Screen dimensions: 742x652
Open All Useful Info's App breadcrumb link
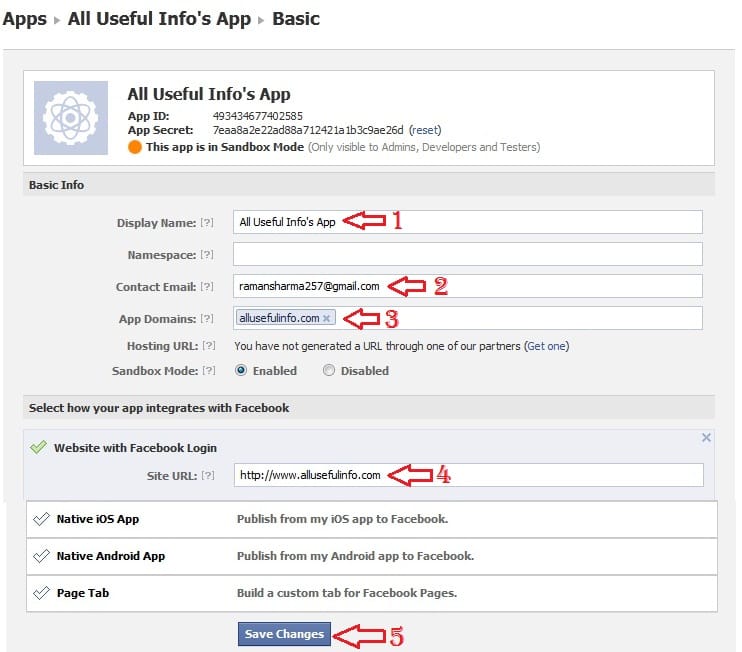159,19
